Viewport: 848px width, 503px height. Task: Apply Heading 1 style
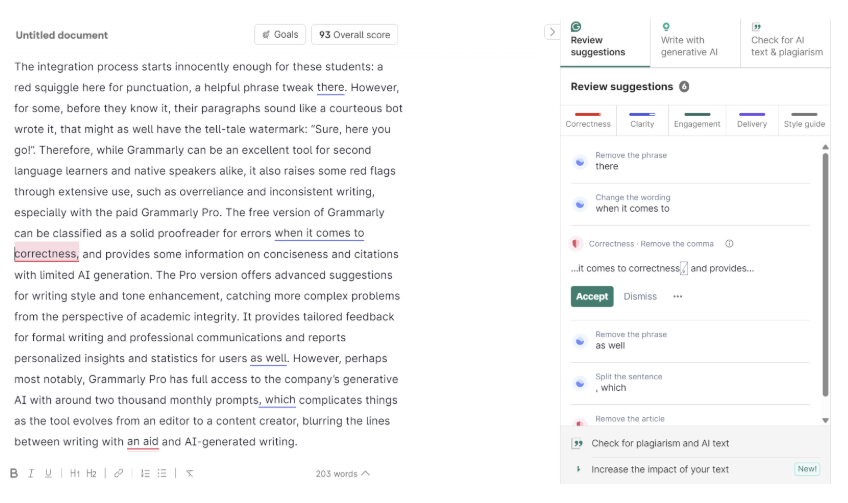[x=74, y=473]
